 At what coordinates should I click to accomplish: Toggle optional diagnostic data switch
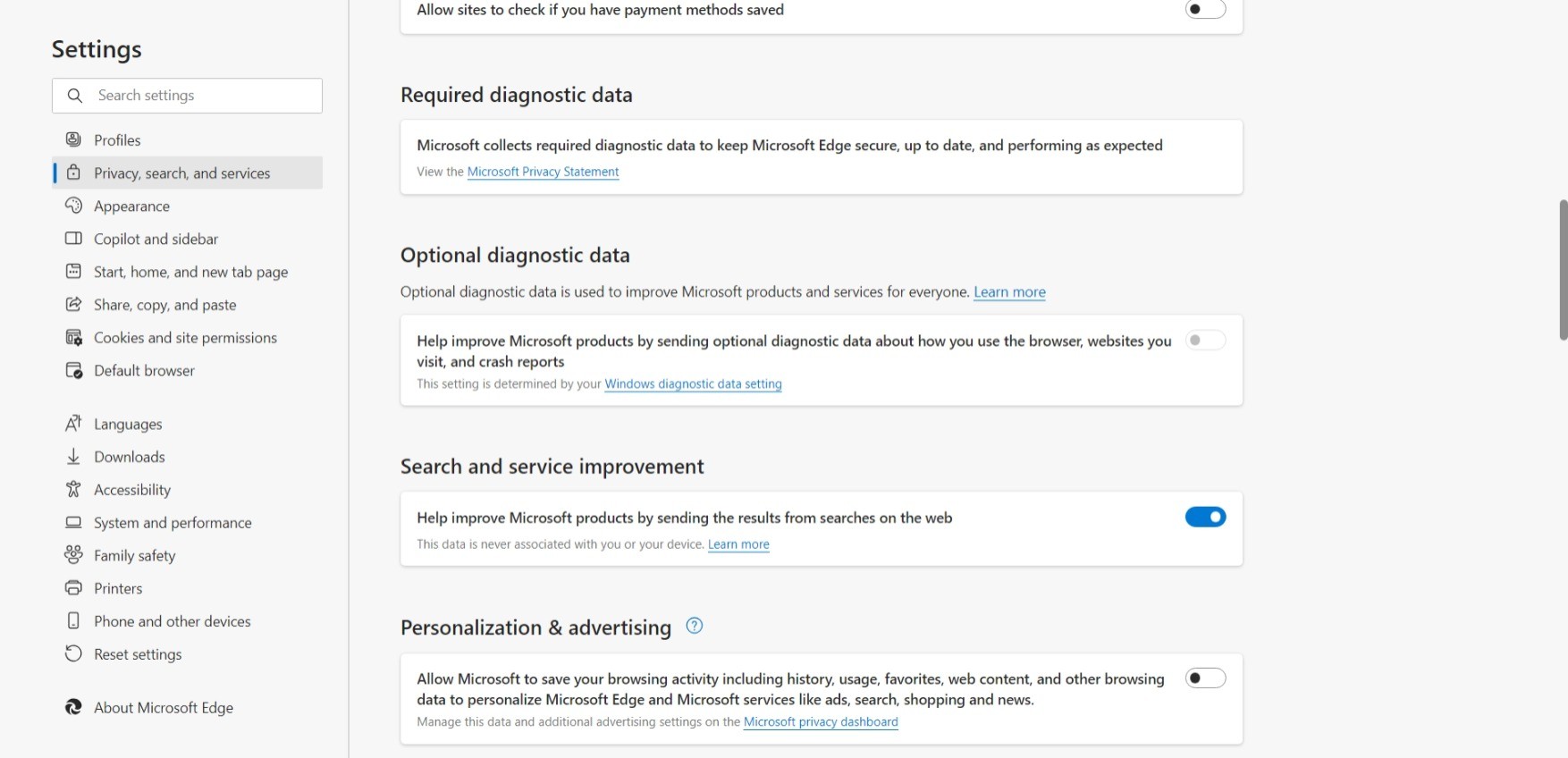click(x=1205, y=340)
